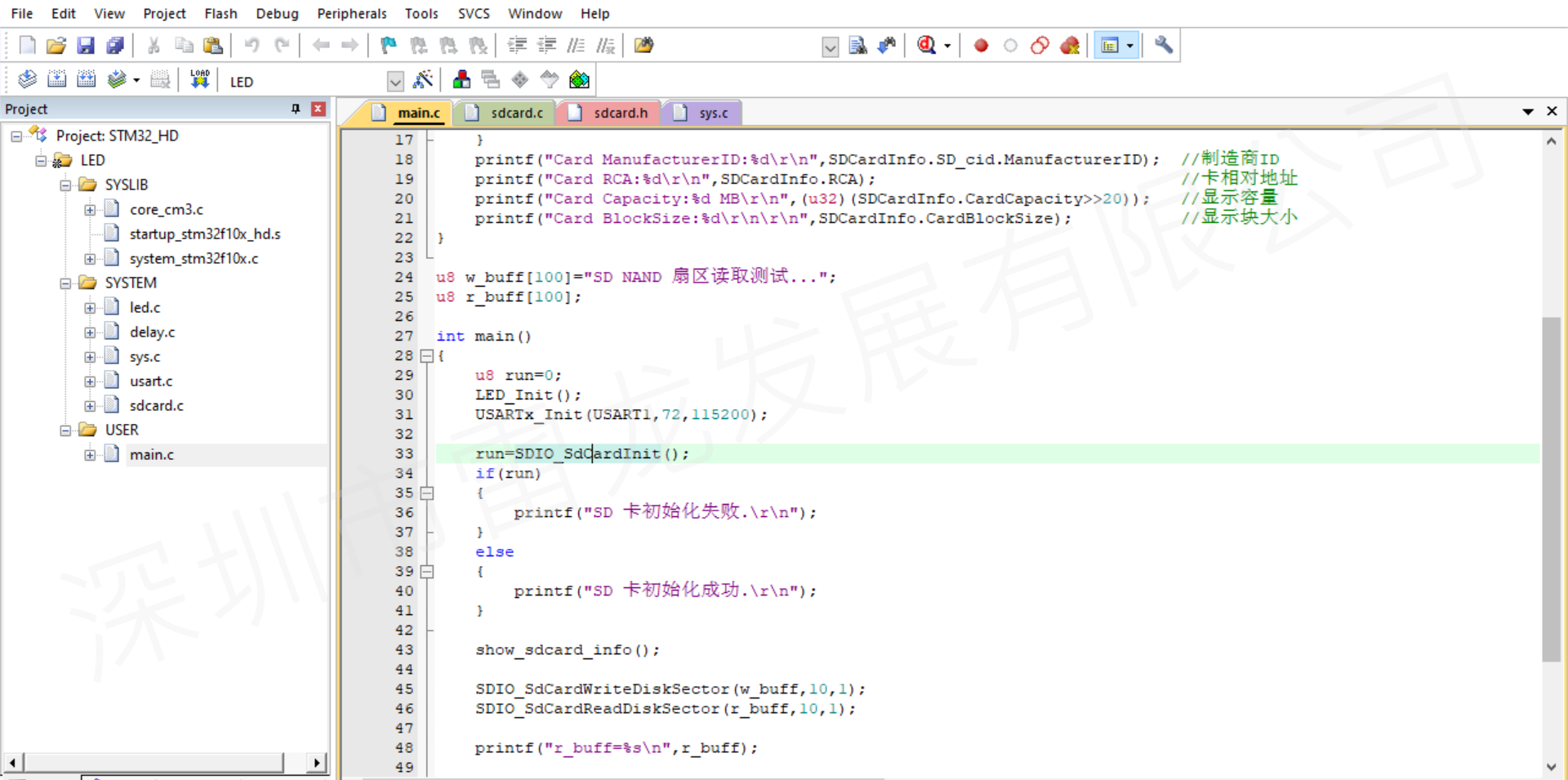Open the Peripherals menu
1568x780 pixels.
point(352,14)
